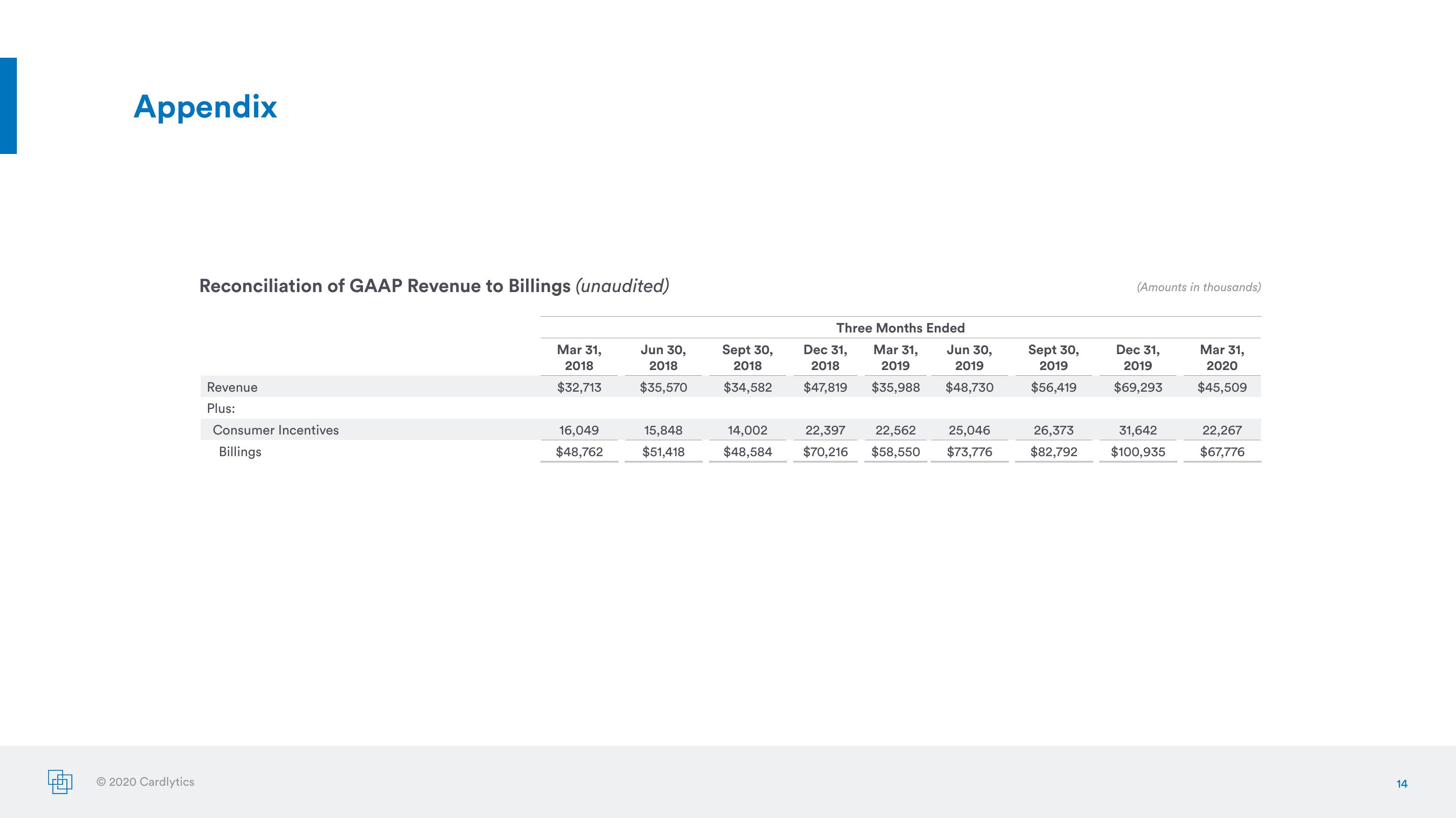
Task: Click the 'Three Months Ended' header
Action: tap(901, 328)
